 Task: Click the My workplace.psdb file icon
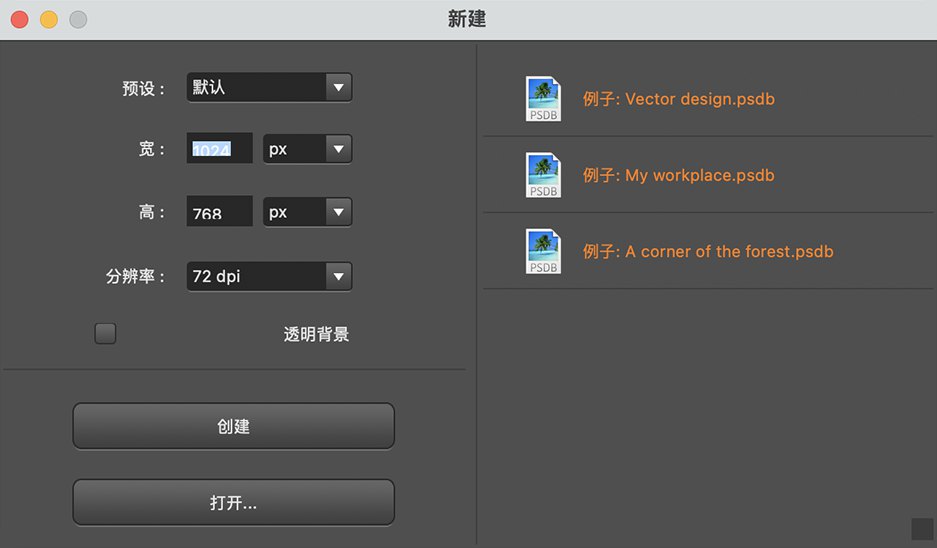click(x=543, y=175)
